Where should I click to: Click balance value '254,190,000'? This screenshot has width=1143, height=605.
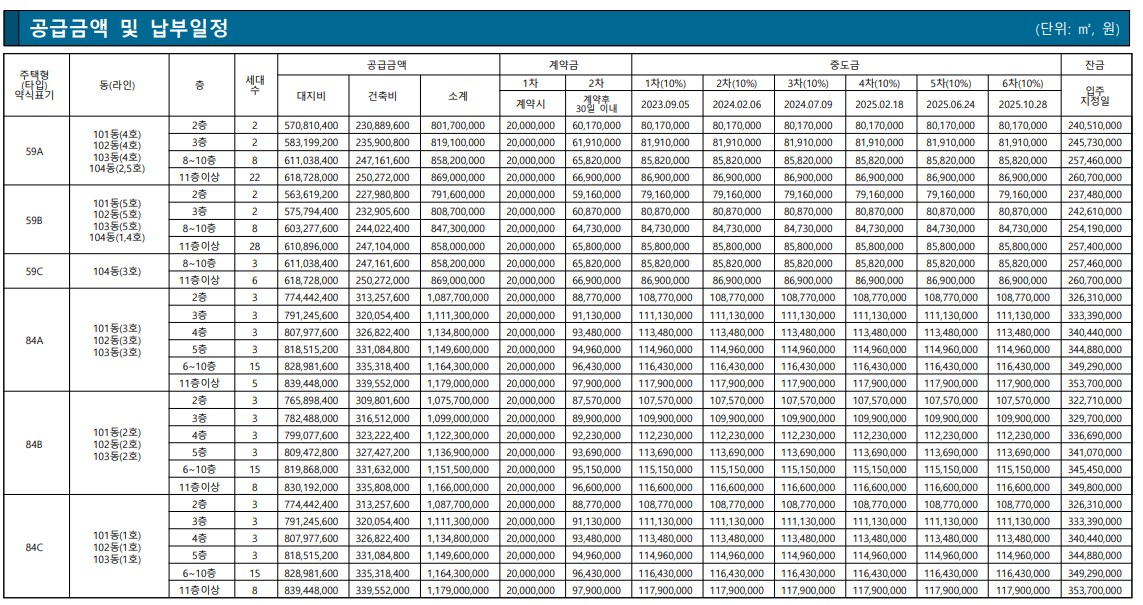(x=1095, y=229)
